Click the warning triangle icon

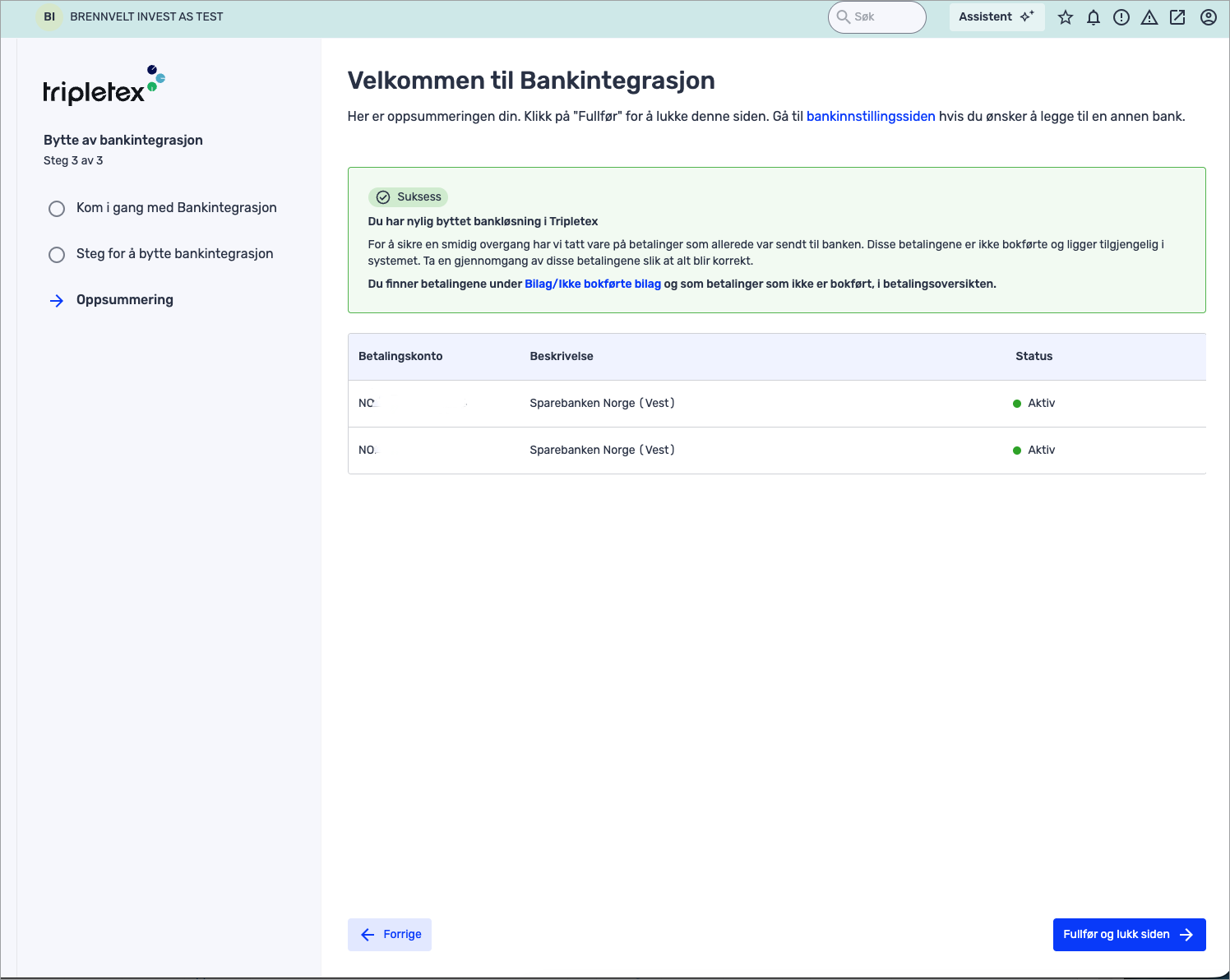pos(1149,16)
